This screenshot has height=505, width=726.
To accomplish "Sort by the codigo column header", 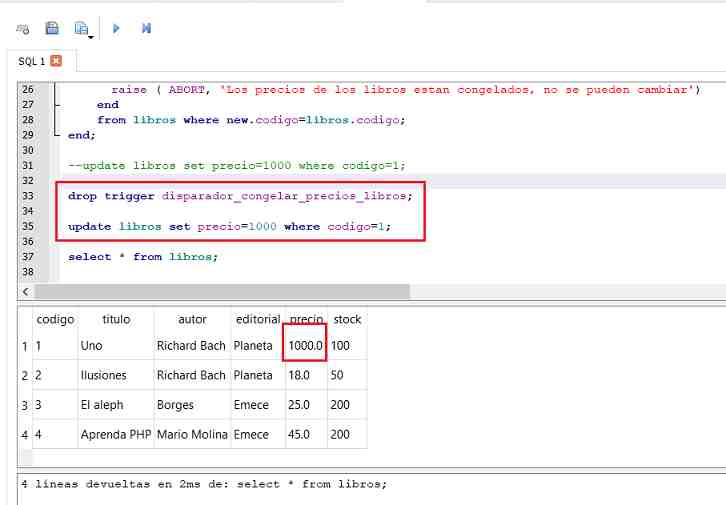I will pyautogui.click(x=55, y=319).
